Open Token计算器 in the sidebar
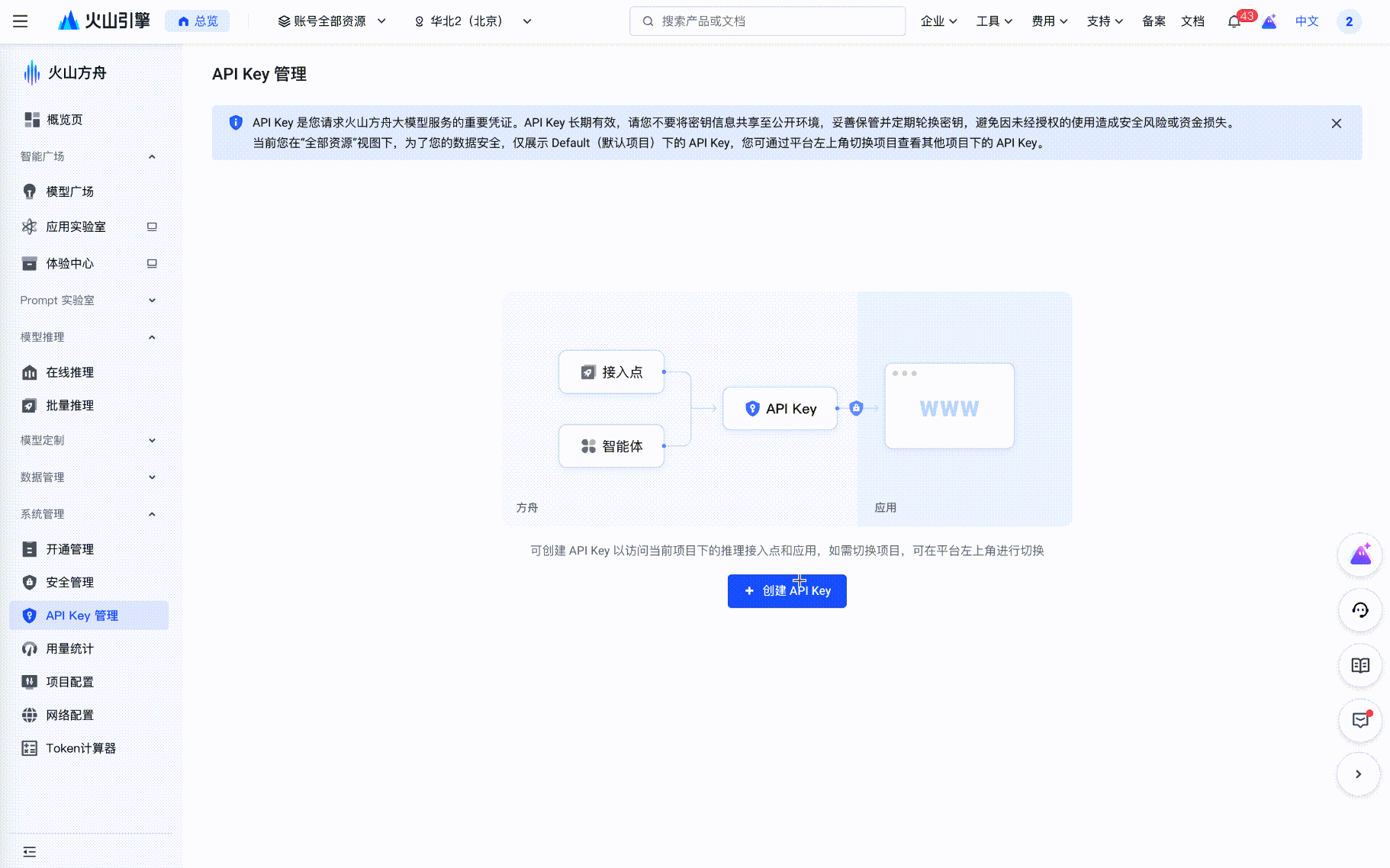Viewport: 1390px width, 868px height. pyautogui.click(x=81, y=748)
